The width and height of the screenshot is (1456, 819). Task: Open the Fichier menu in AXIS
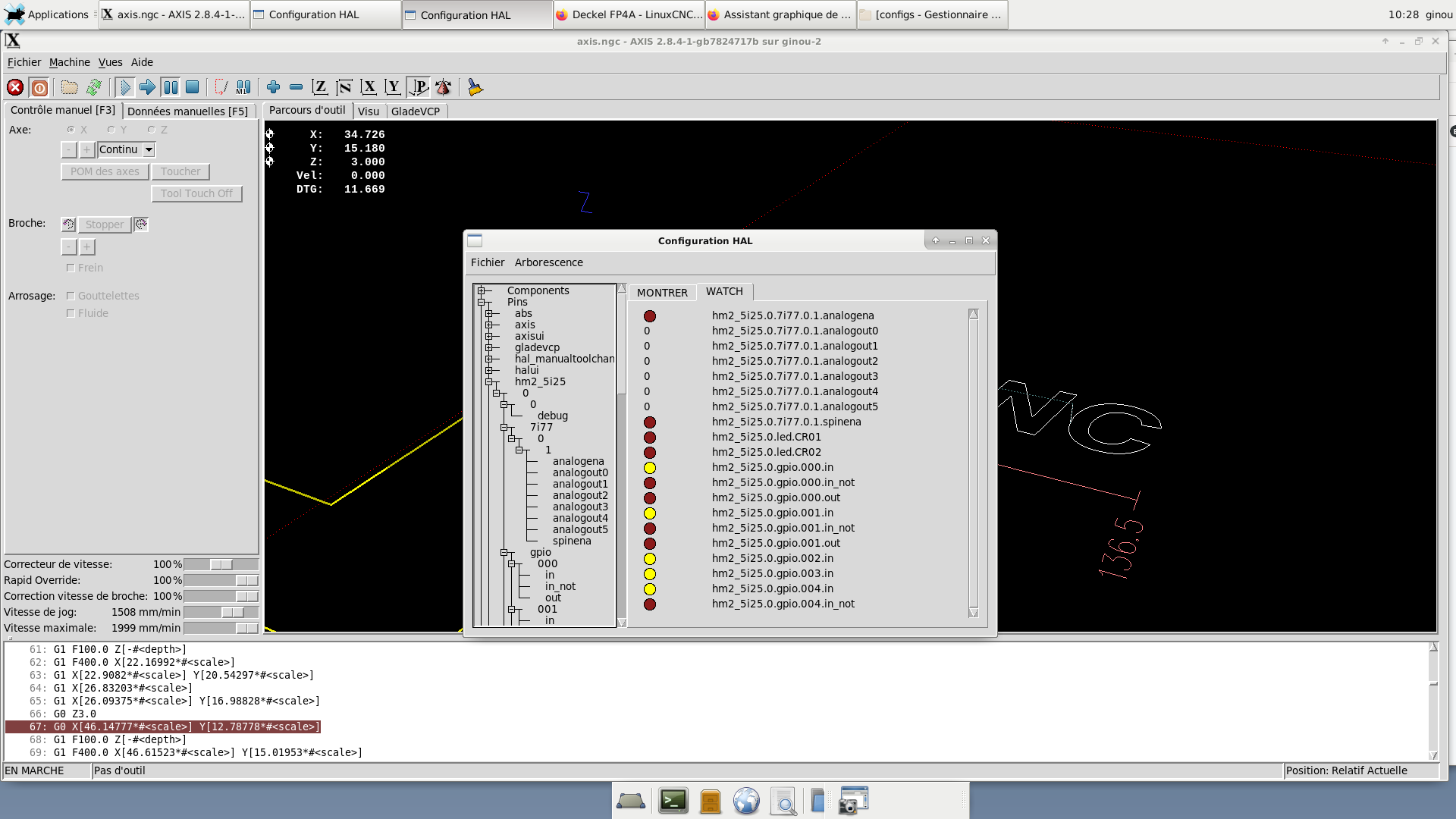pos(24,62)
